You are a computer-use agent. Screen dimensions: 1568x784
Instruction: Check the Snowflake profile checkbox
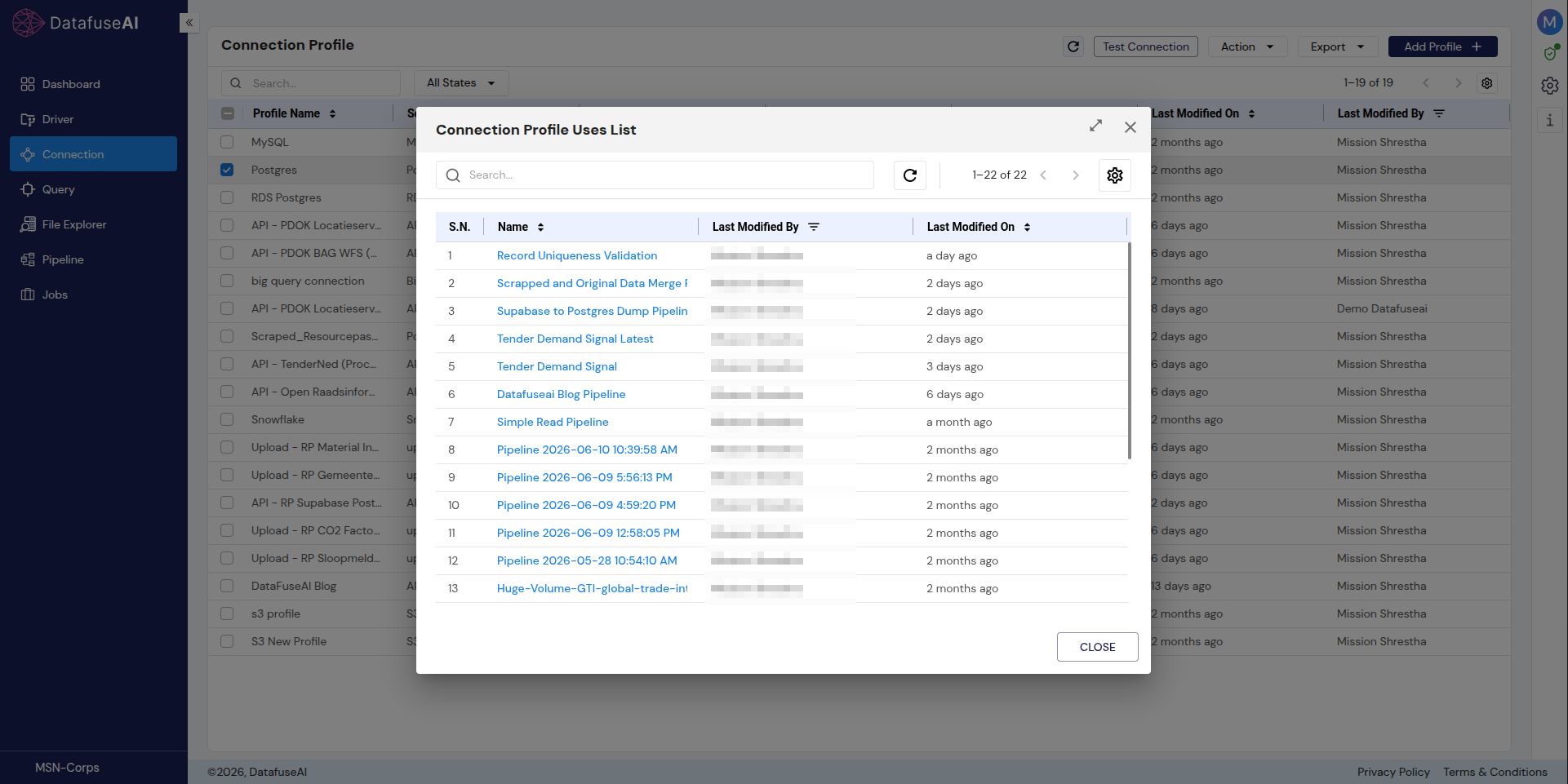tap(227, 419)
